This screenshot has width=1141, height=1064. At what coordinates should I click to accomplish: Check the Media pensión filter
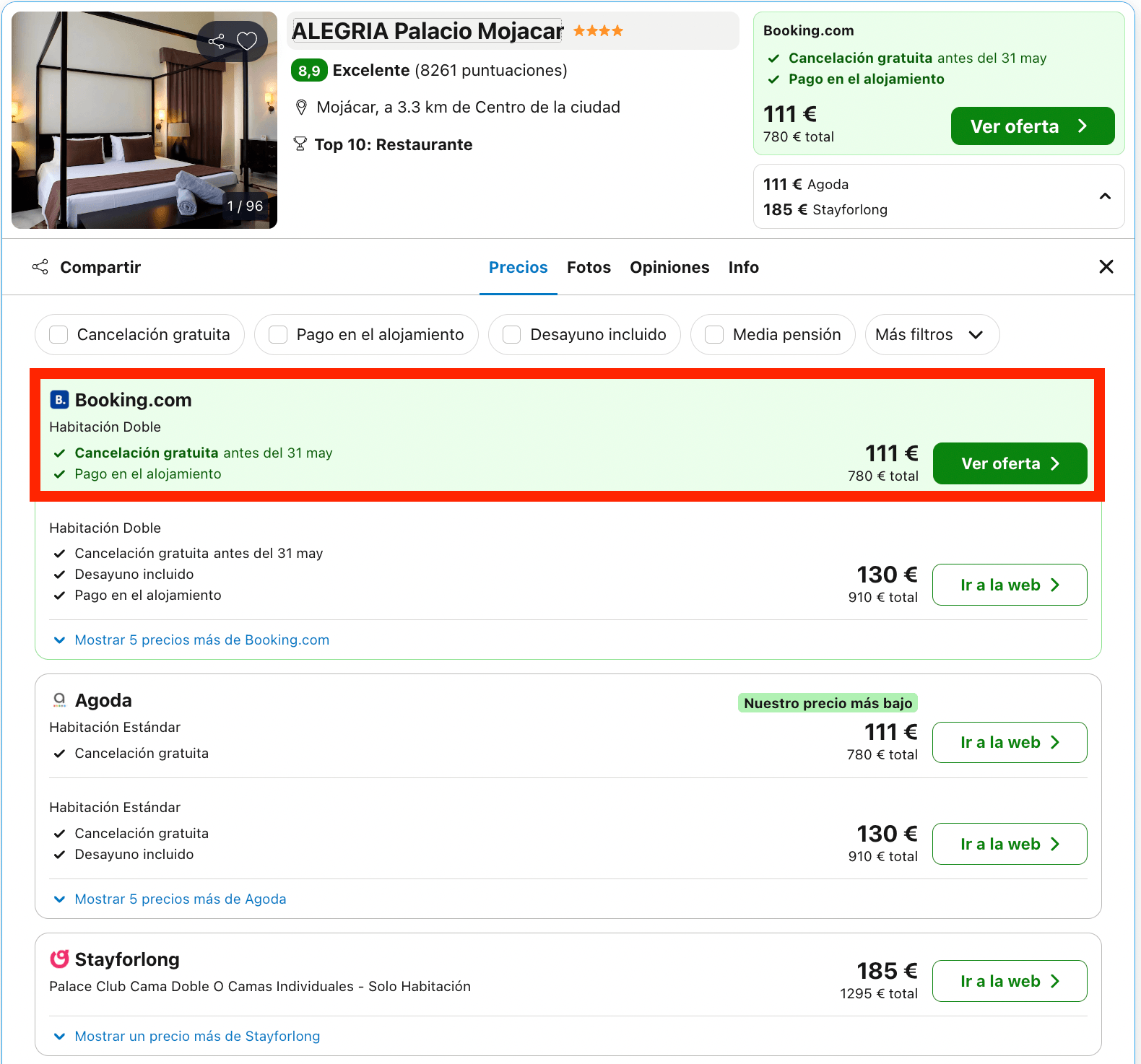[x=714, y=335]
